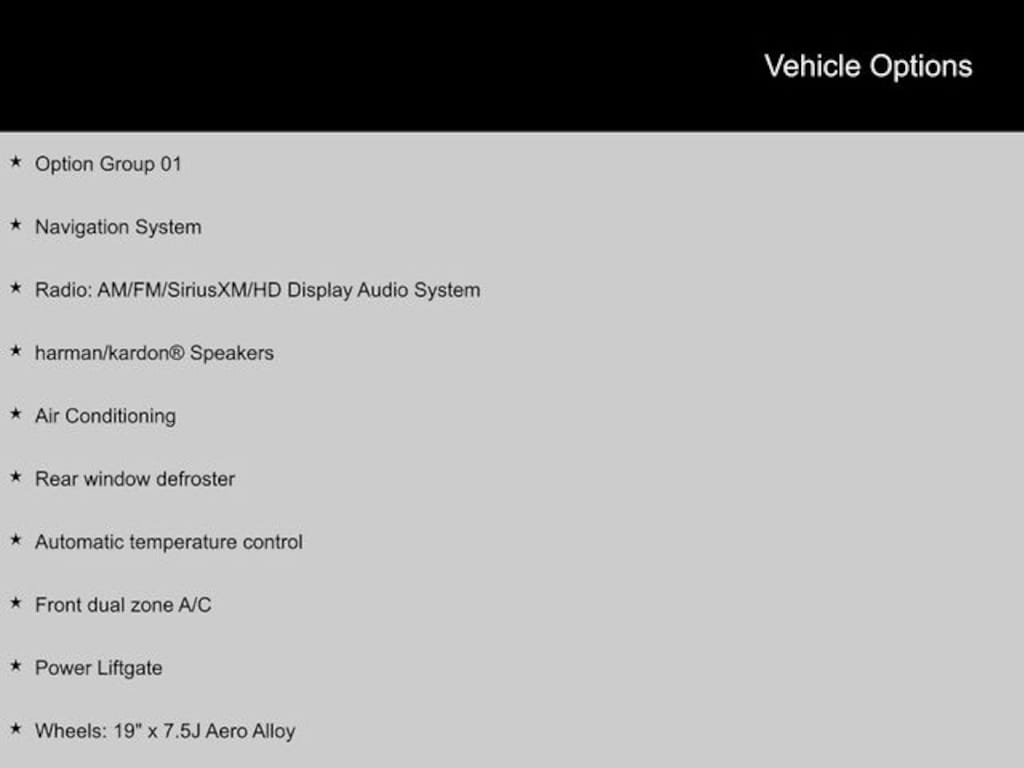Click the Navigation System entry
Screen dimensions: 1024x768
coord(118,227)
